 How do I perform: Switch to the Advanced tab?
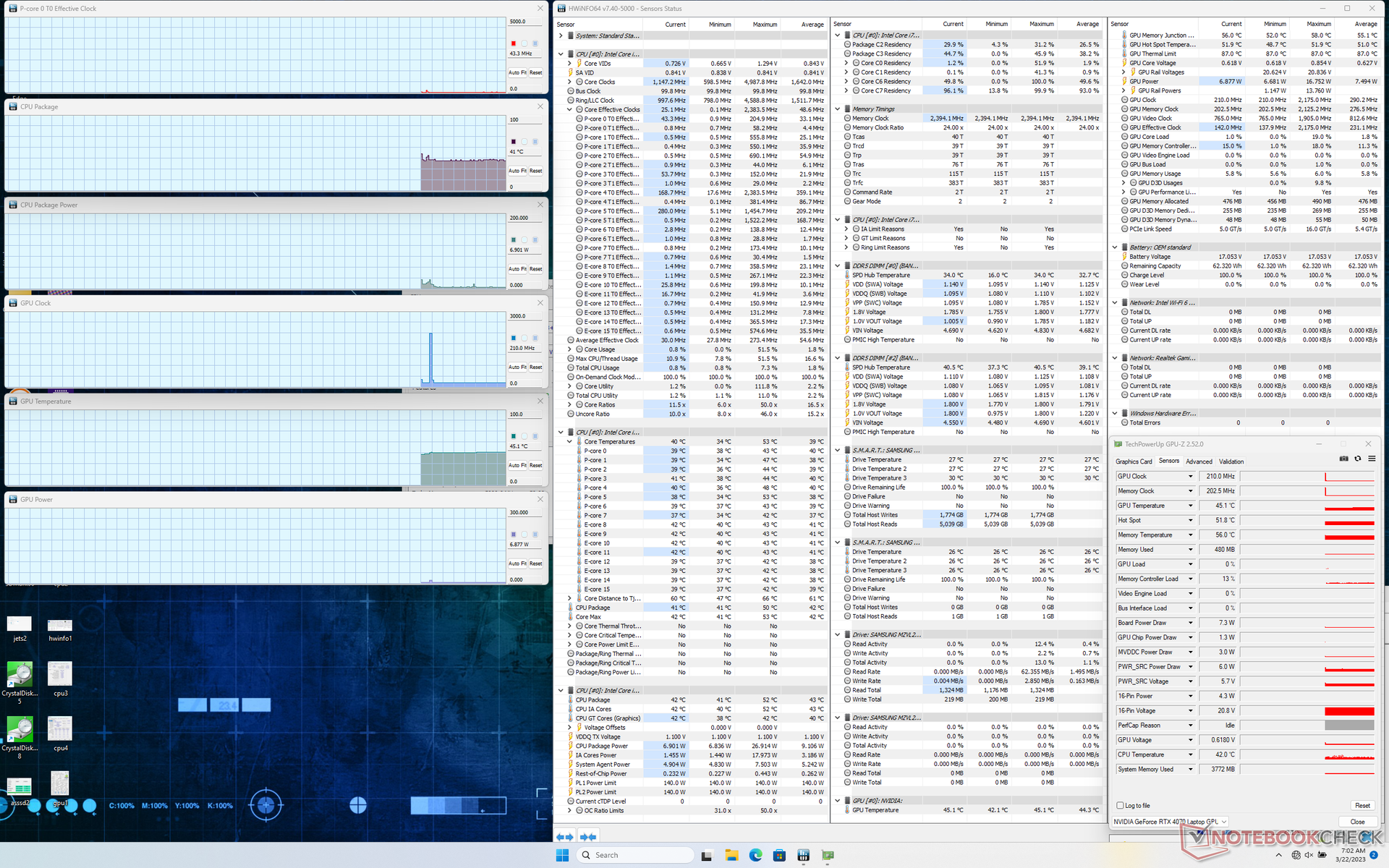(1199, 461)
